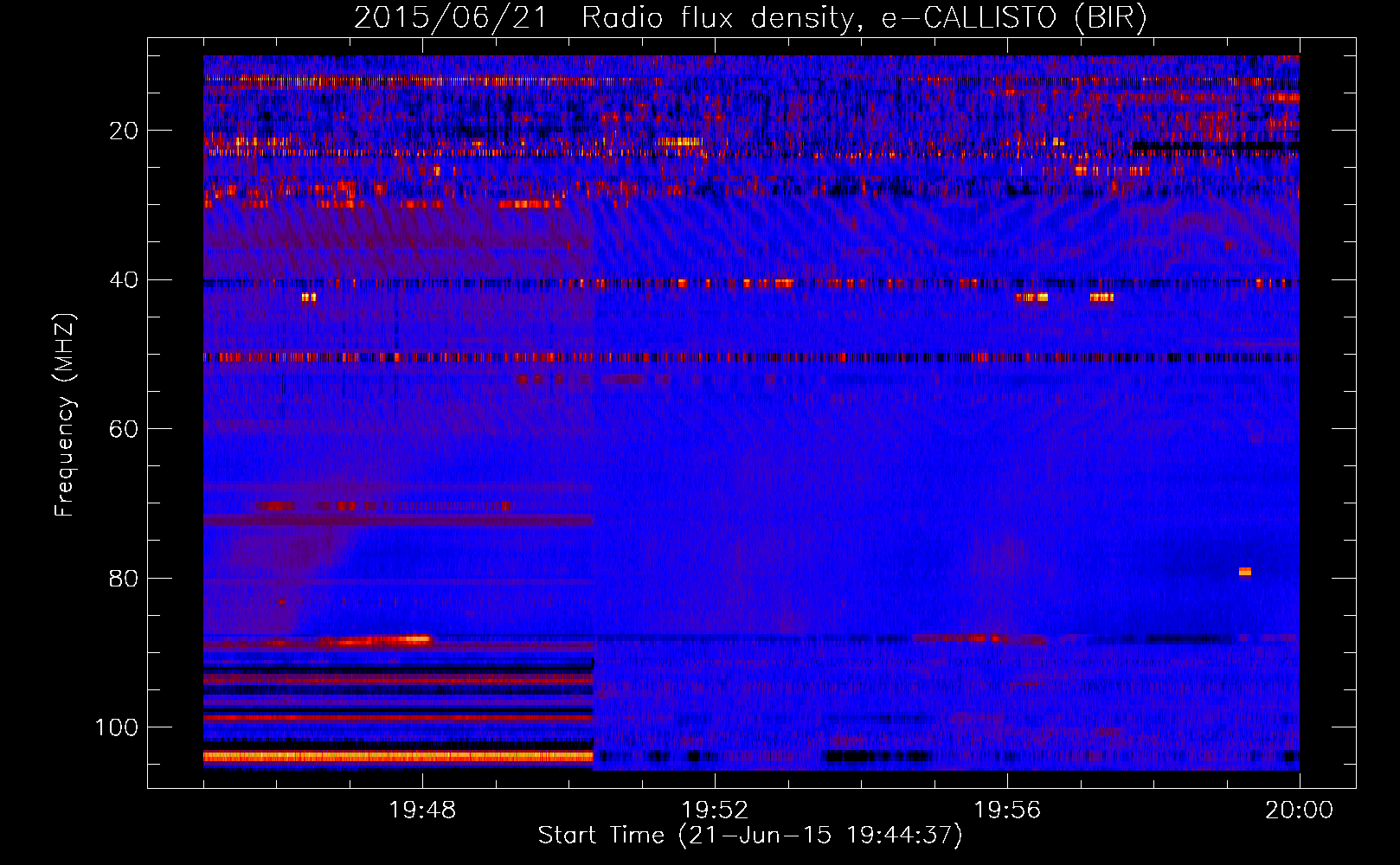The height and width of the screenshot is (865, 1400).
Task: Click the bright yellow band near 104 MHz
Action: [x=398, y=756]
